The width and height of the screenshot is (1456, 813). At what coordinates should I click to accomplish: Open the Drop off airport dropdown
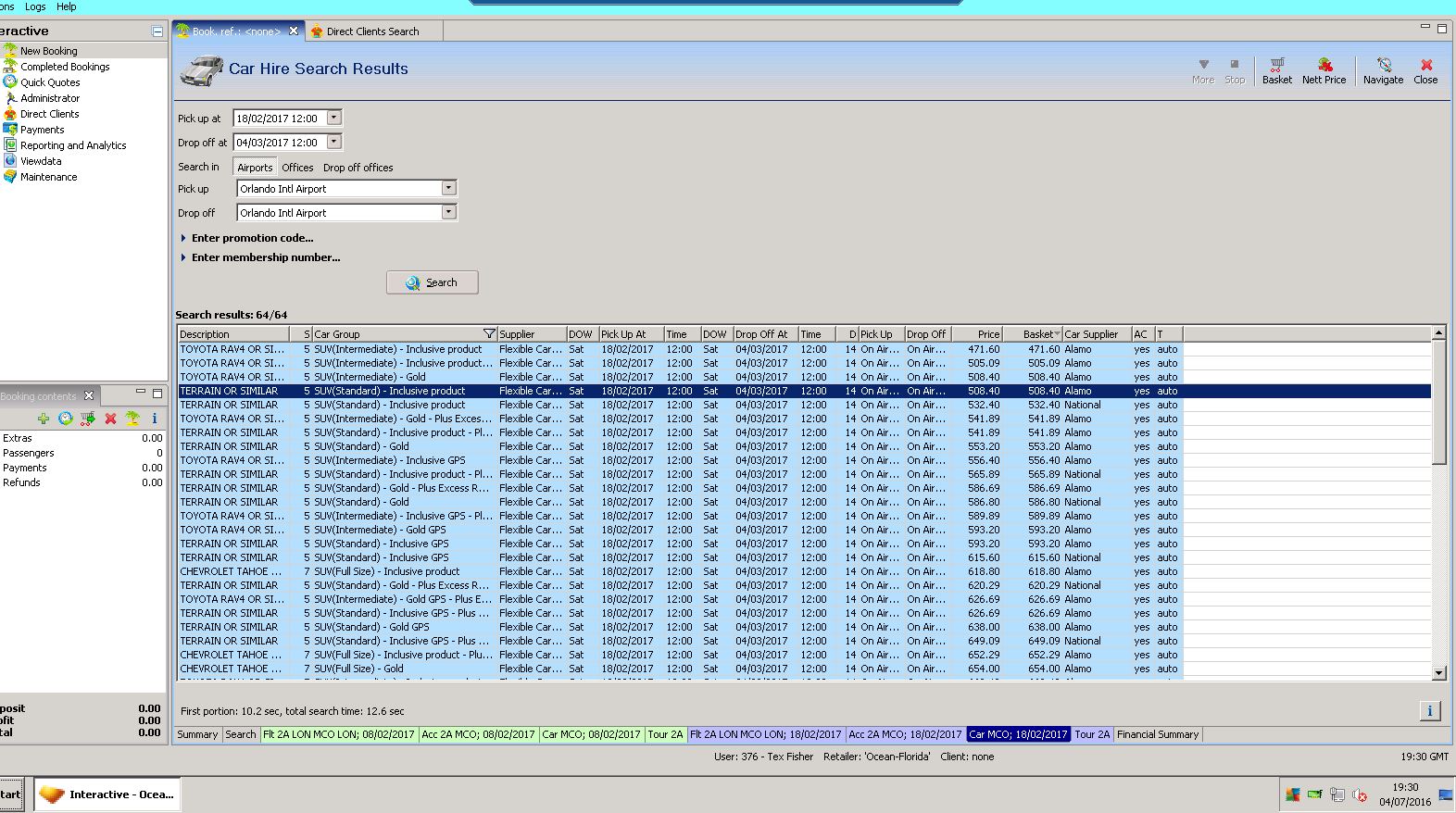[x=448, y=212]
